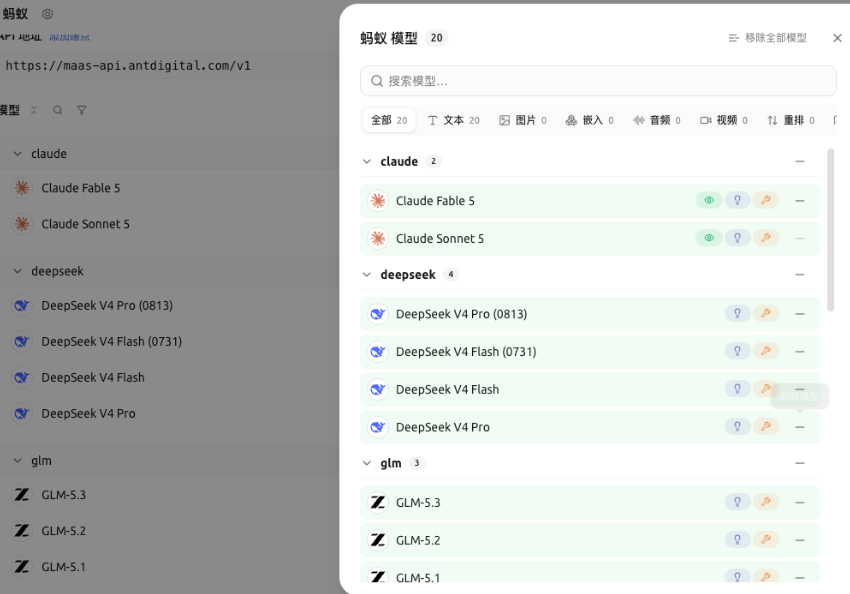Select the 音频 tab
The image size is (850, 594).
(657, 120)
